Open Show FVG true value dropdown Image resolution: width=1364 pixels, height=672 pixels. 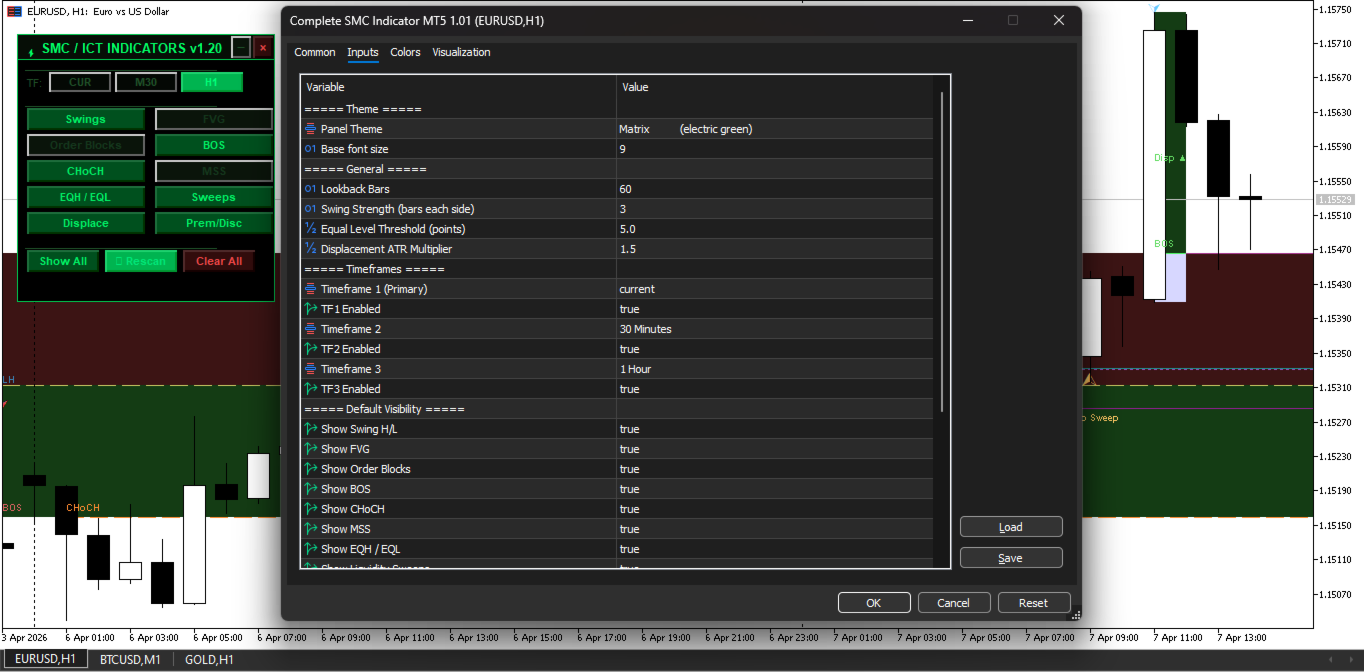tap(775, 449)
